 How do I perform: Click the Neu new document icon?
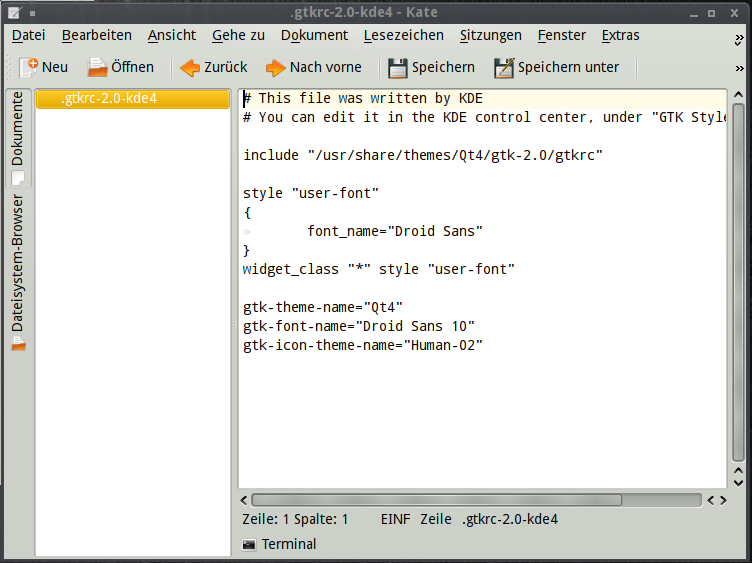(x=28, y=67)
